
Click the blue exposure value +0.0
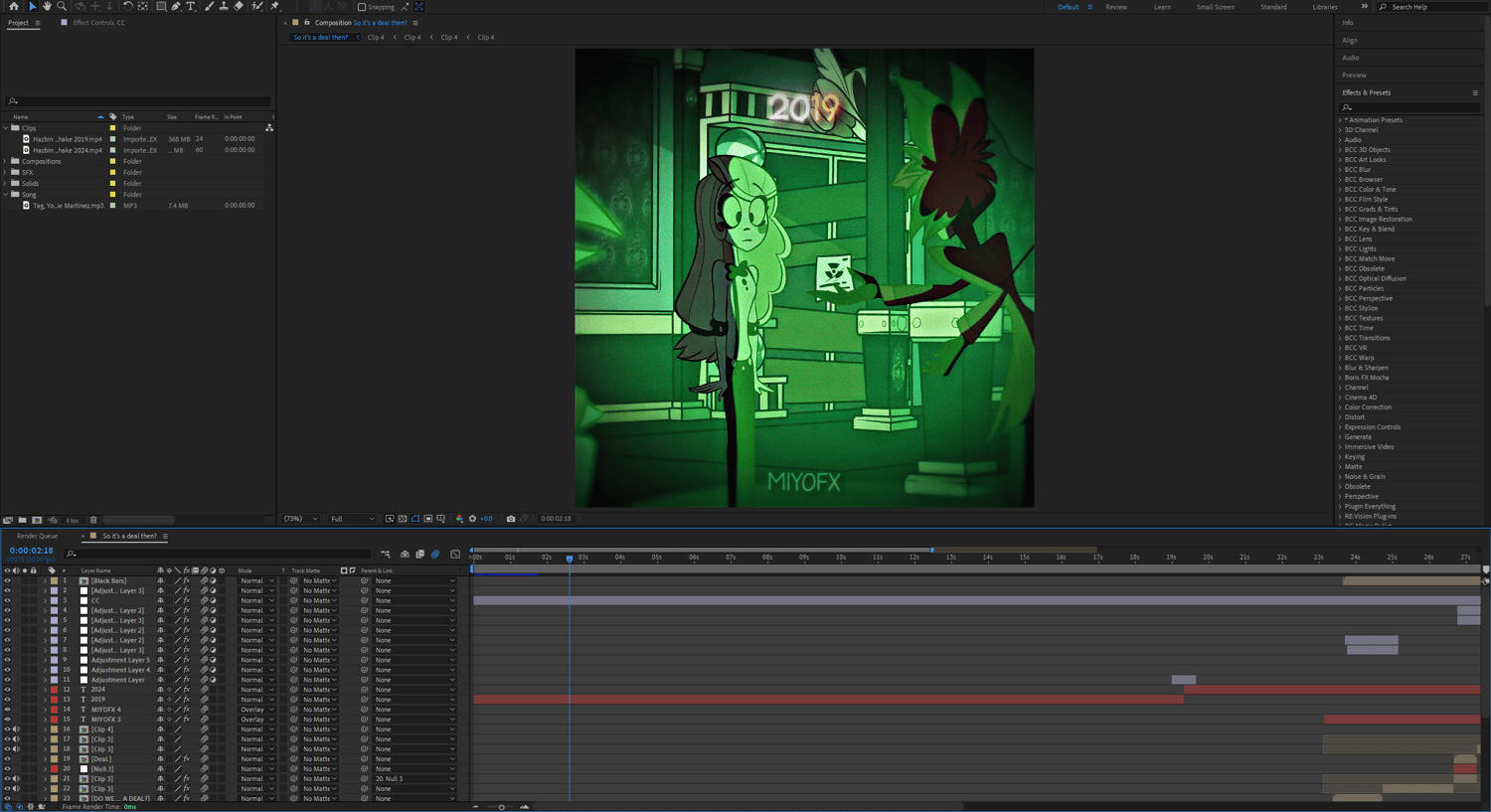[486, 519]
